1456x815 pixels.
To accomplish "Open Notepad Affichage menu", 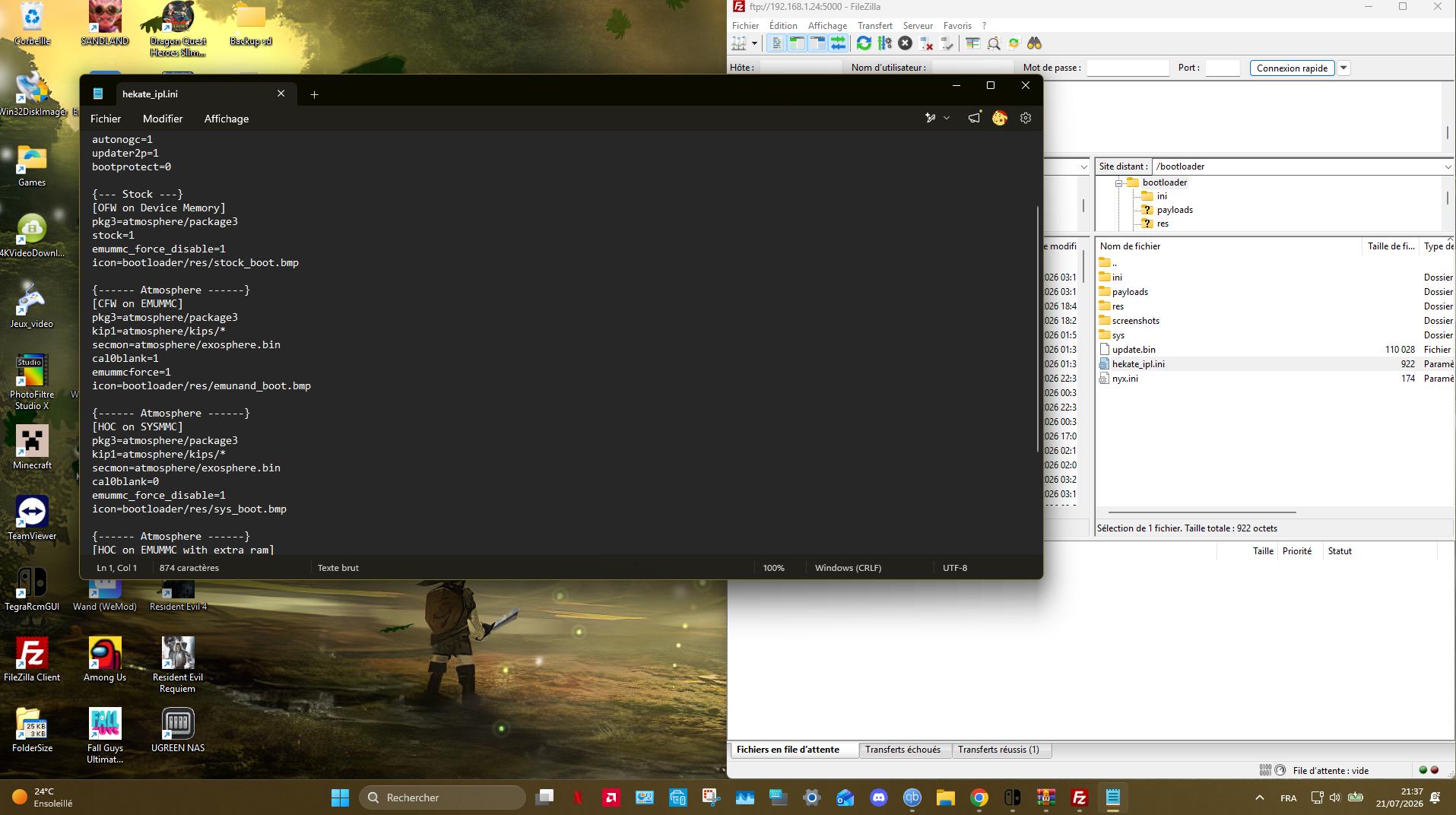I will 227,119.
